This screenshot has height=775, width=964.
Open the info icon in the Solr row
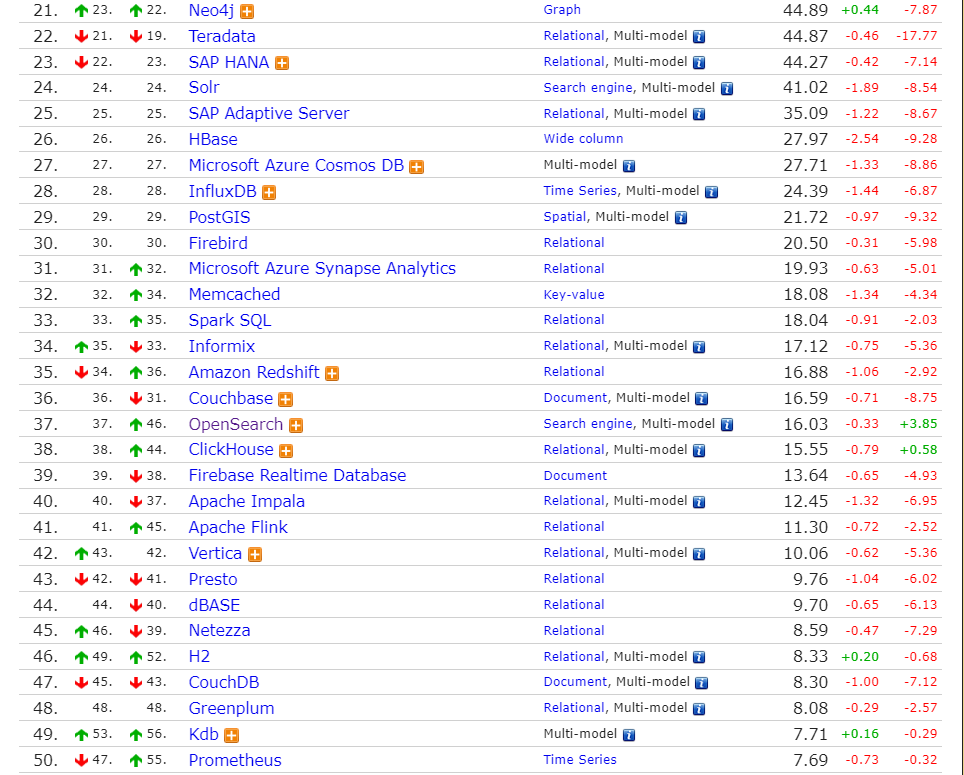pos(727,89)
